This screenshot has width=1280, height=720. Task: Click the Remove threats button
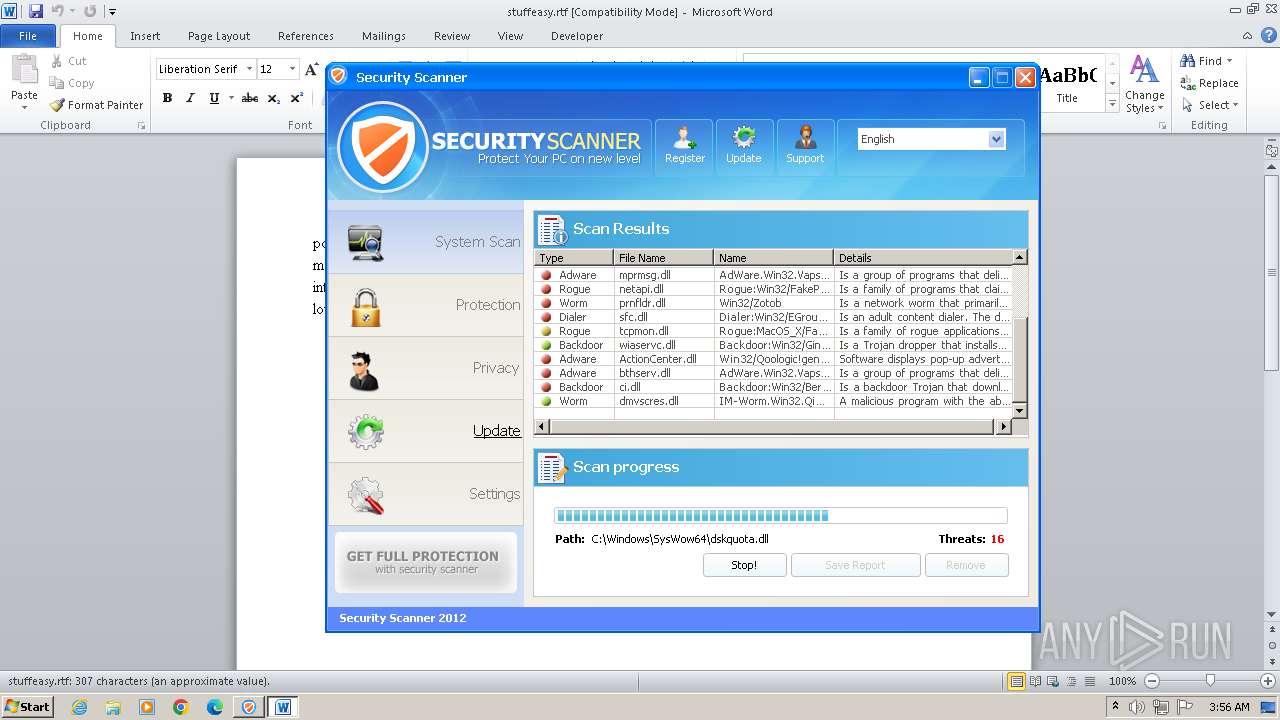click(966, 565)
